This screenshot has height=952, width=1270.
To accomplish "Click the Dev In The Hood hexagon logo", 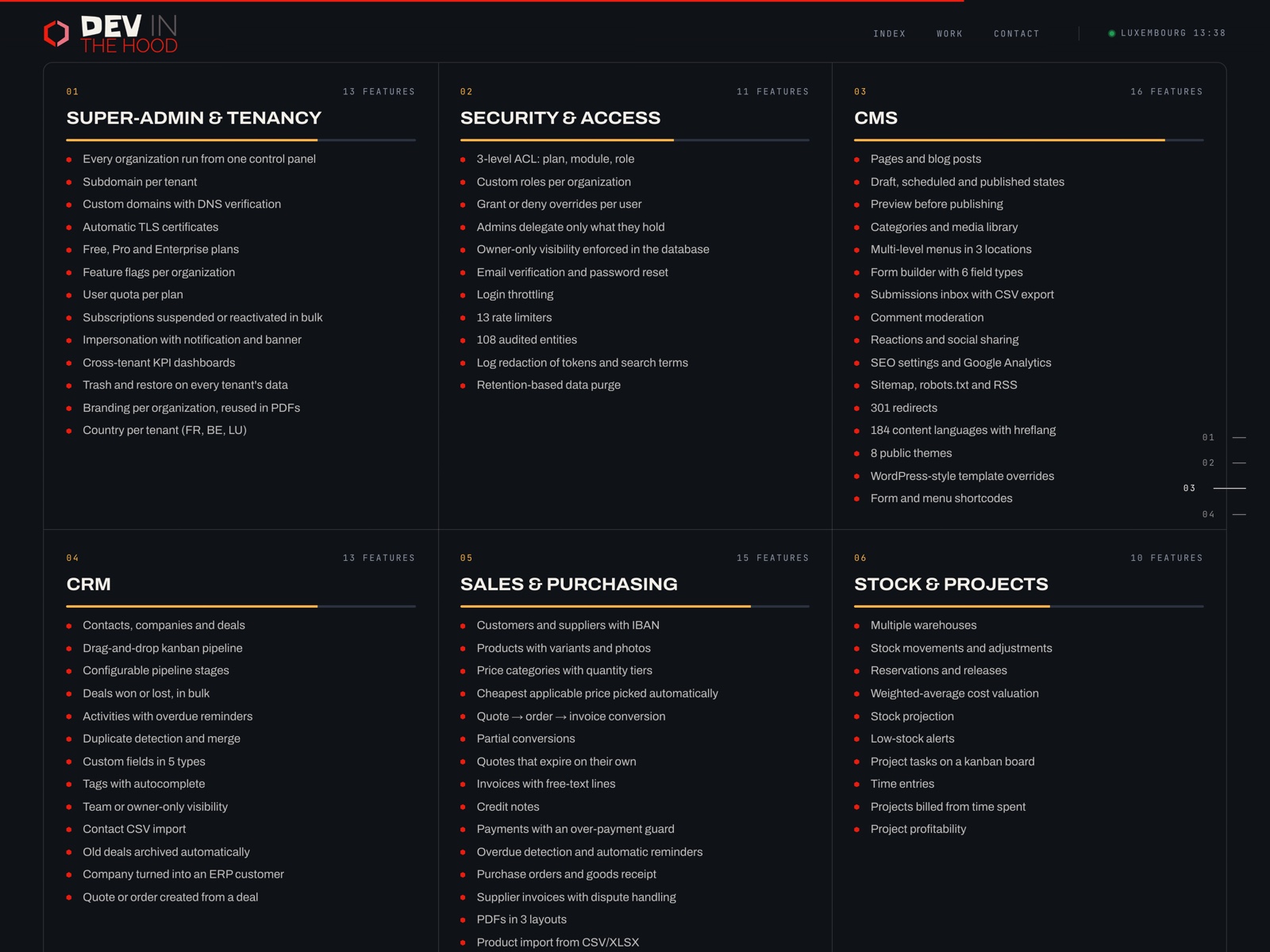I will click(x=56, y=33).
